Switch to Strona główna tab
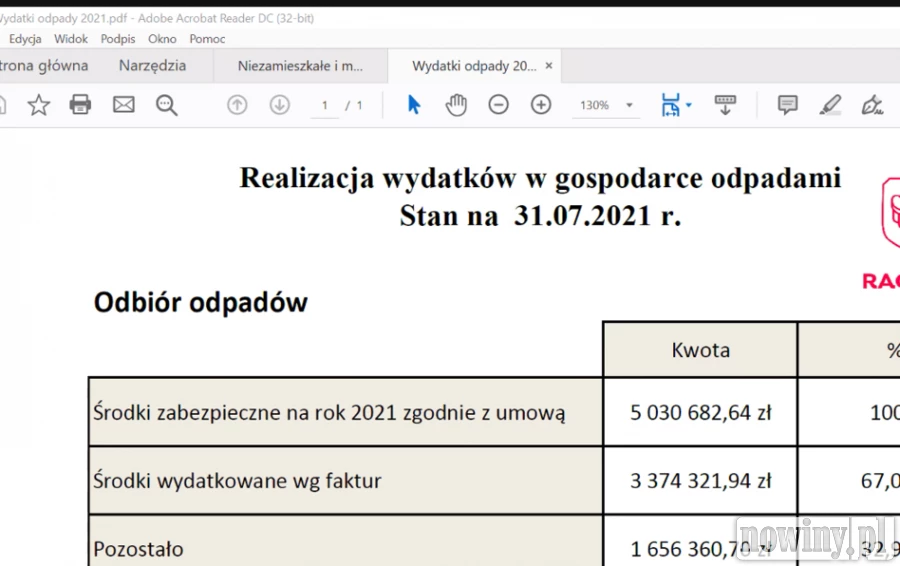Screen dimensions: 900x566 click(44, 65)
